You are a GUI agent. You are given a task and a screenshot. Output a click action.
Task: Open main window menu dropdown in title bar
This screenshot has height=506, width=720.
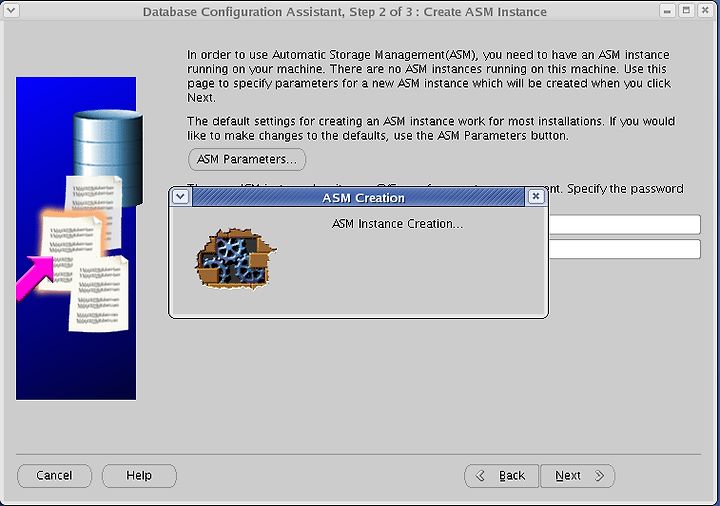coord(11,10)
